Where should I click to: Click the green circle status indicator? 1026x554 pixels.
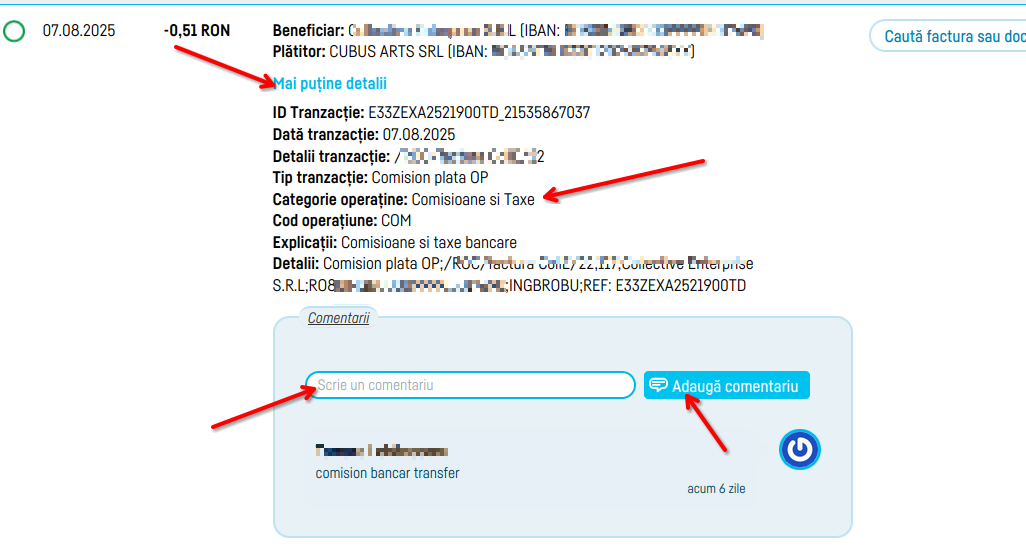pyautogui.click(x=14, y=31)
